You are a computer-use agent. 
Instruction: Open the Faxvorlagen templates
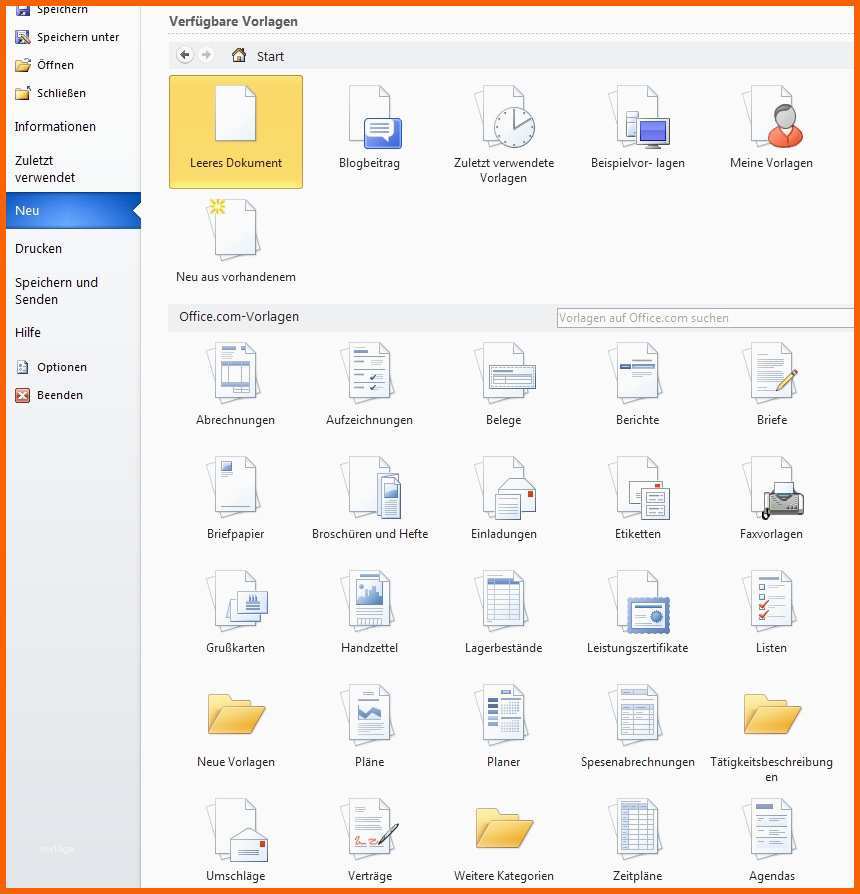coord(771,498)
